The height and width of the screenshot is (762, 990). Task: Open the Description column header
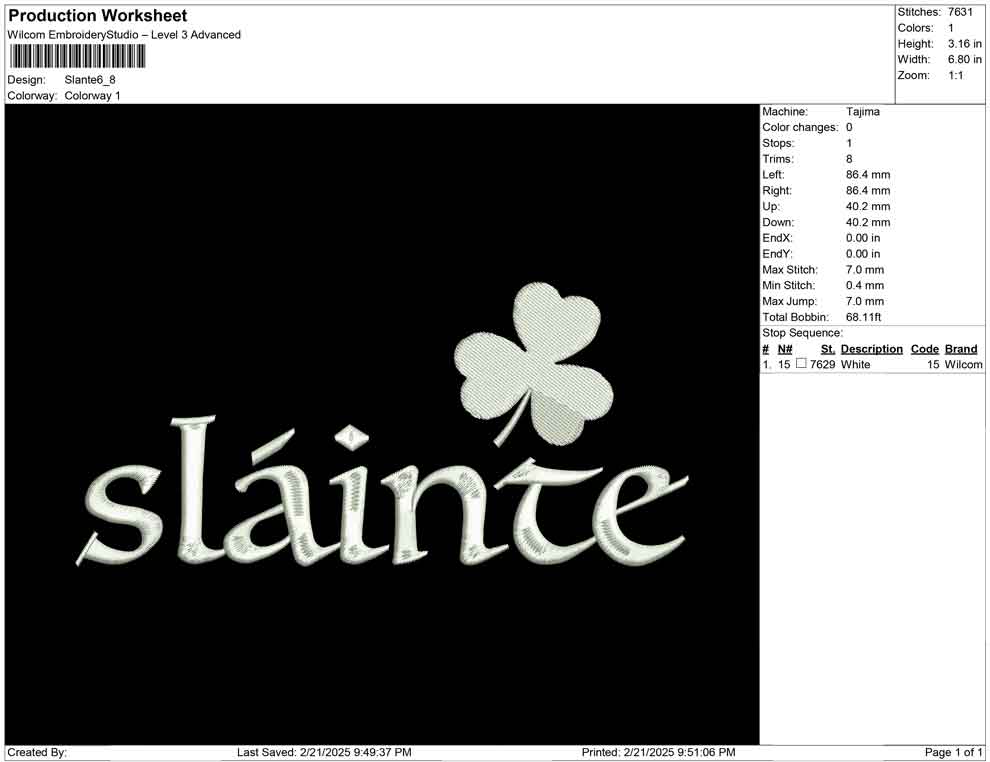pyautogui.click(x=871, y=348)
